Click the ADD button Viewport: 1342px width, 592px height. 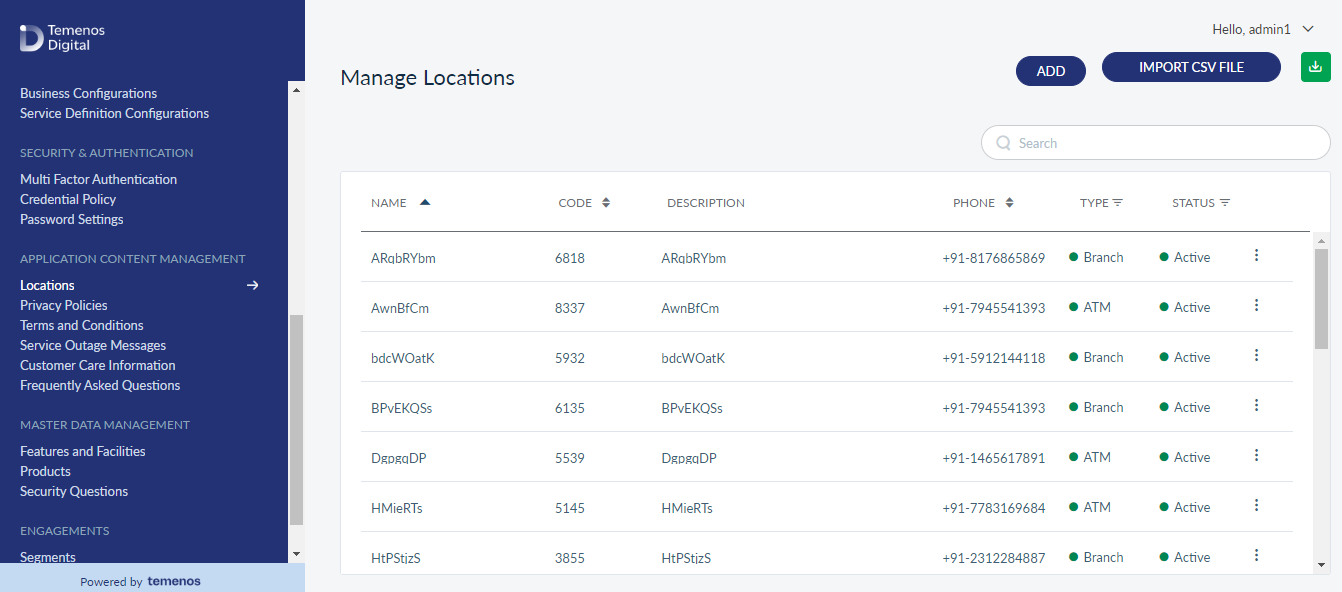1051,71
